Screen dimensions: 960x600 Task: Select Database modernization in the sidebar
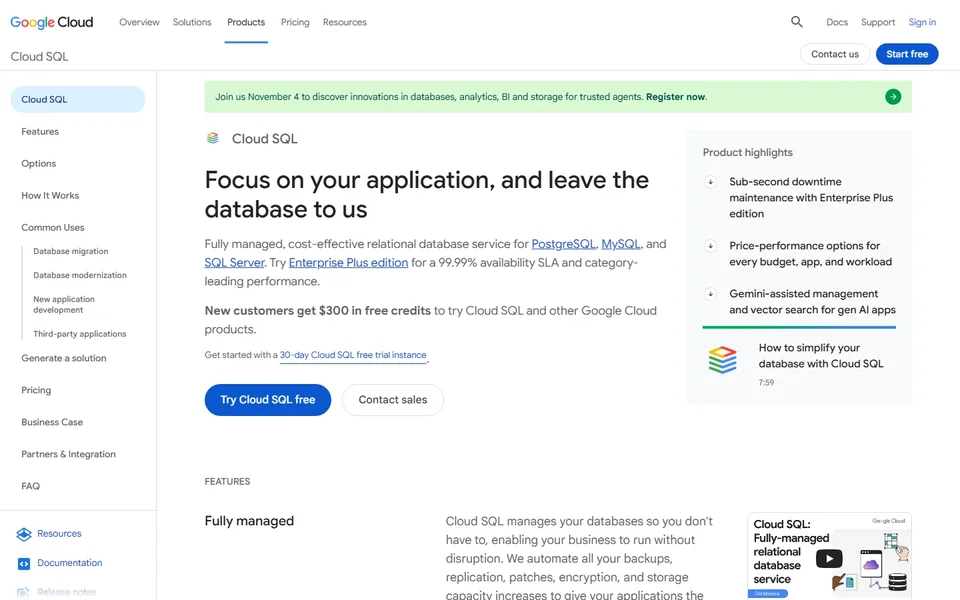[x=80, y=275]
